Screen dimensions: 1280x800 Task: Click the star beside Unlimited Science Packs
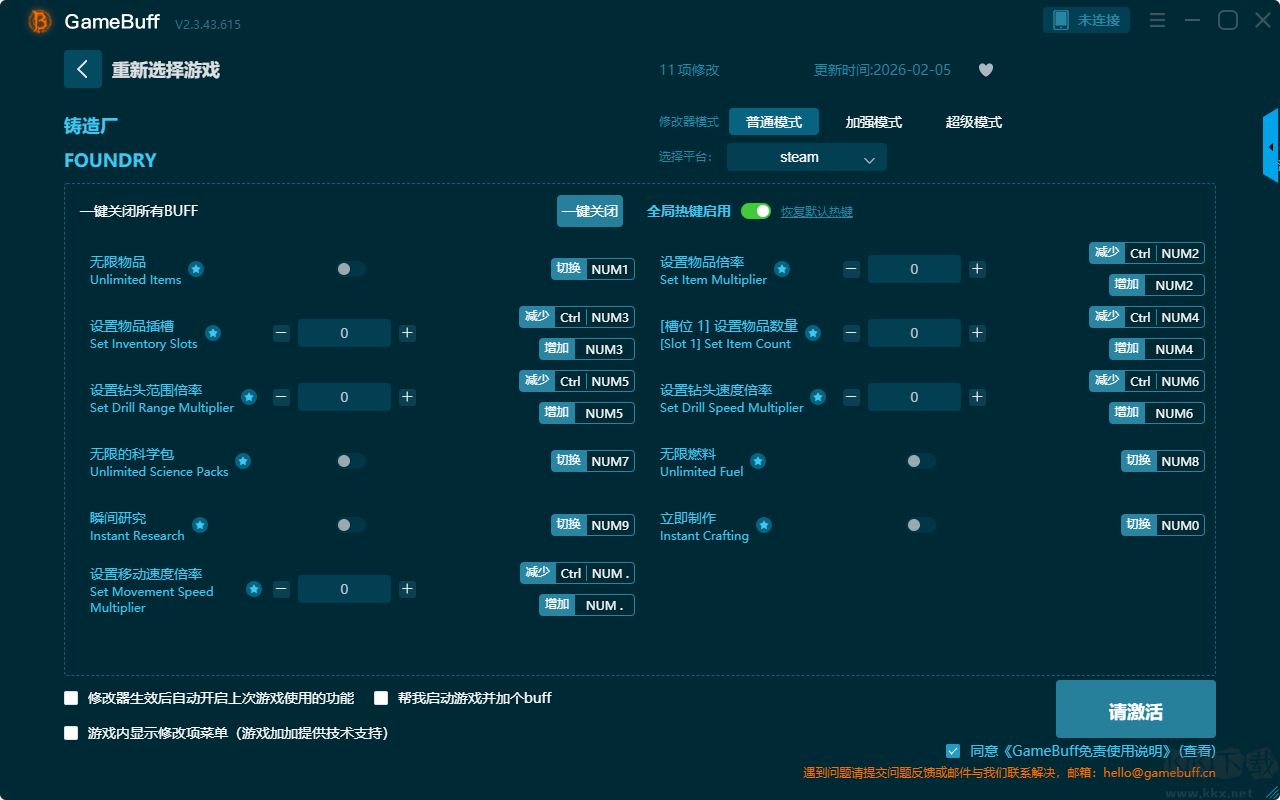tap(243, 461)
